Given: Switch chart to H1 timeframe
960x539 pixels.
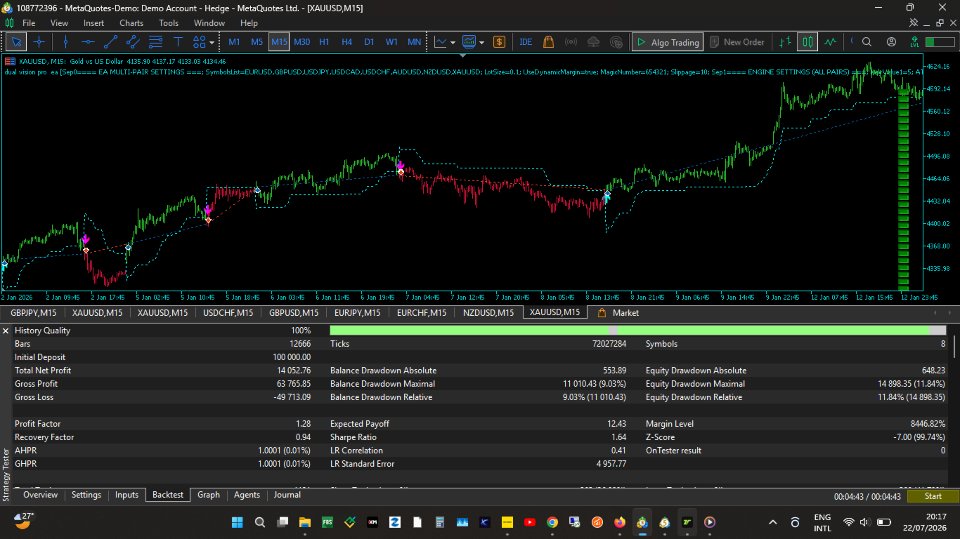Looking at the screenshot, I should (x=324, y=42).
